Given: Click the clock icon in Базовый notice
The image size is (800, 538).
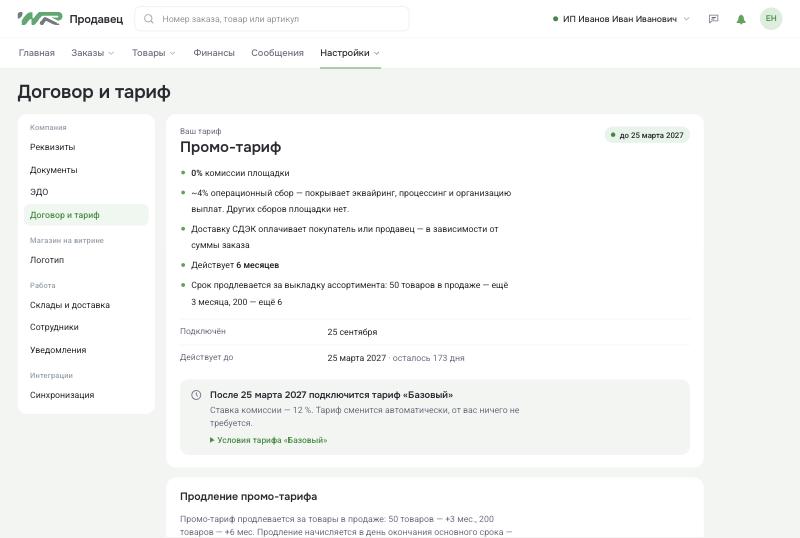Looking at the screenshot, I should click(196, 395).
